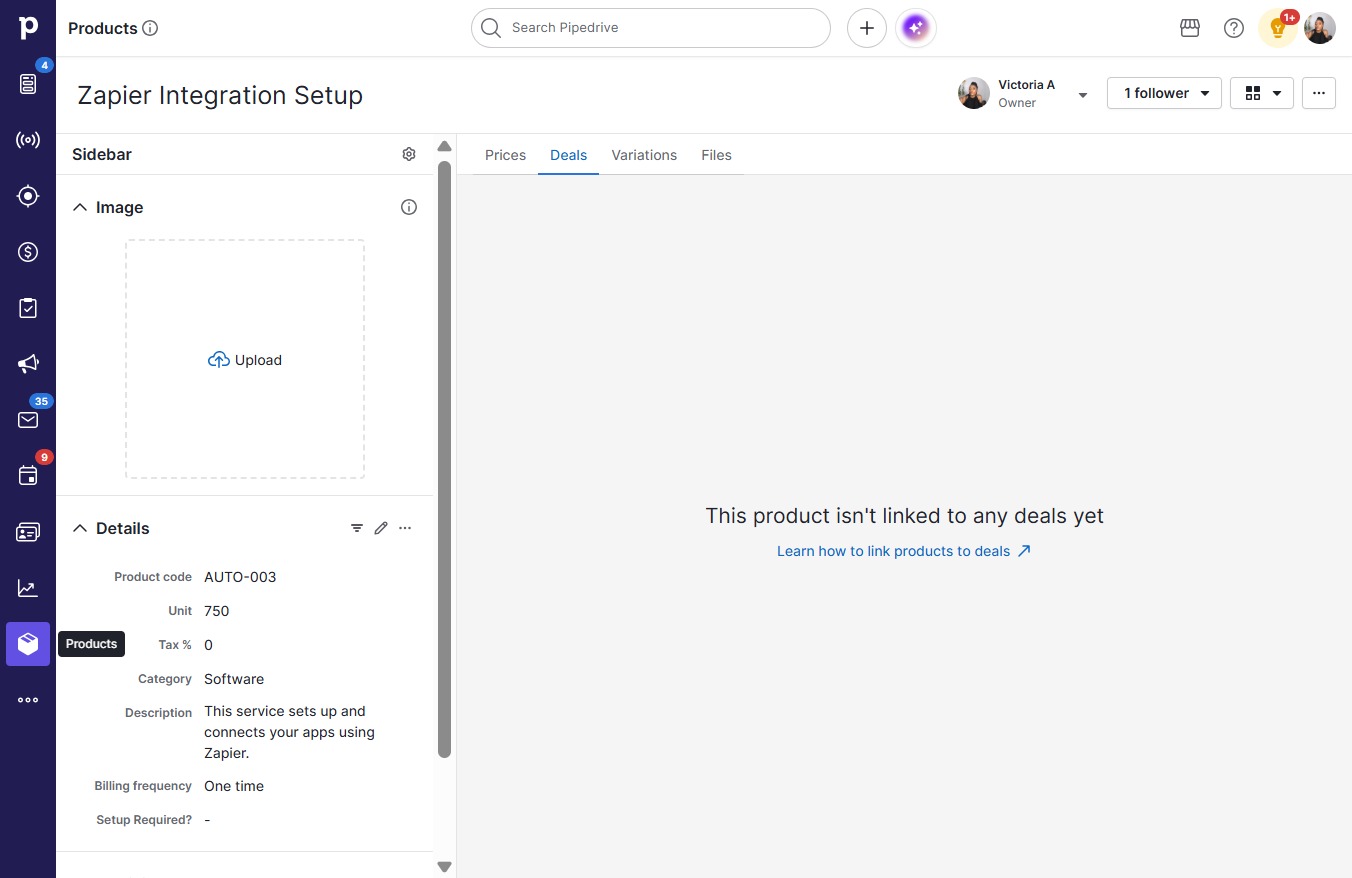
Task: Collapse the Details section
Action: pos(80,528)
